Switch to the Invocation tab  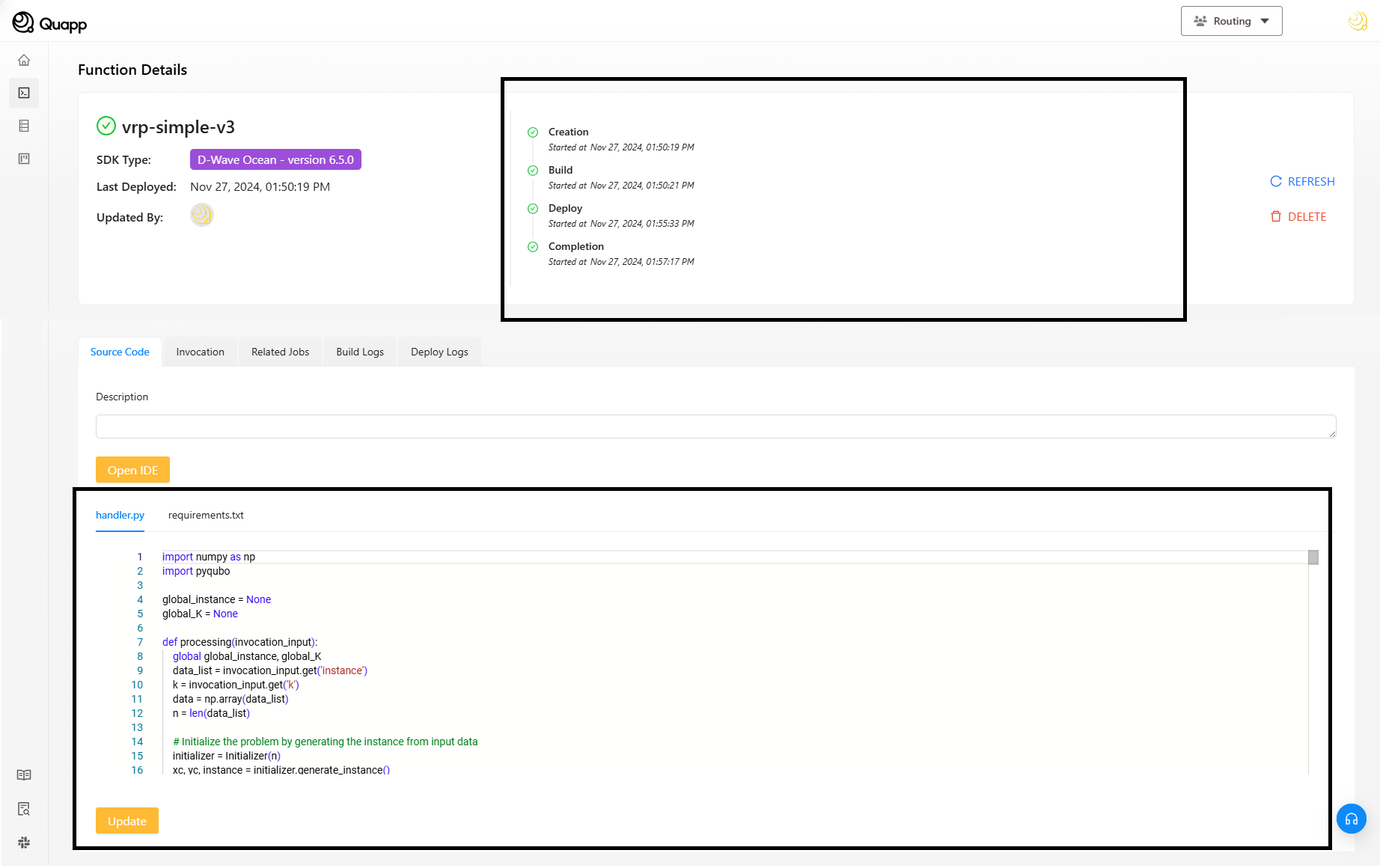pos(200,352)
